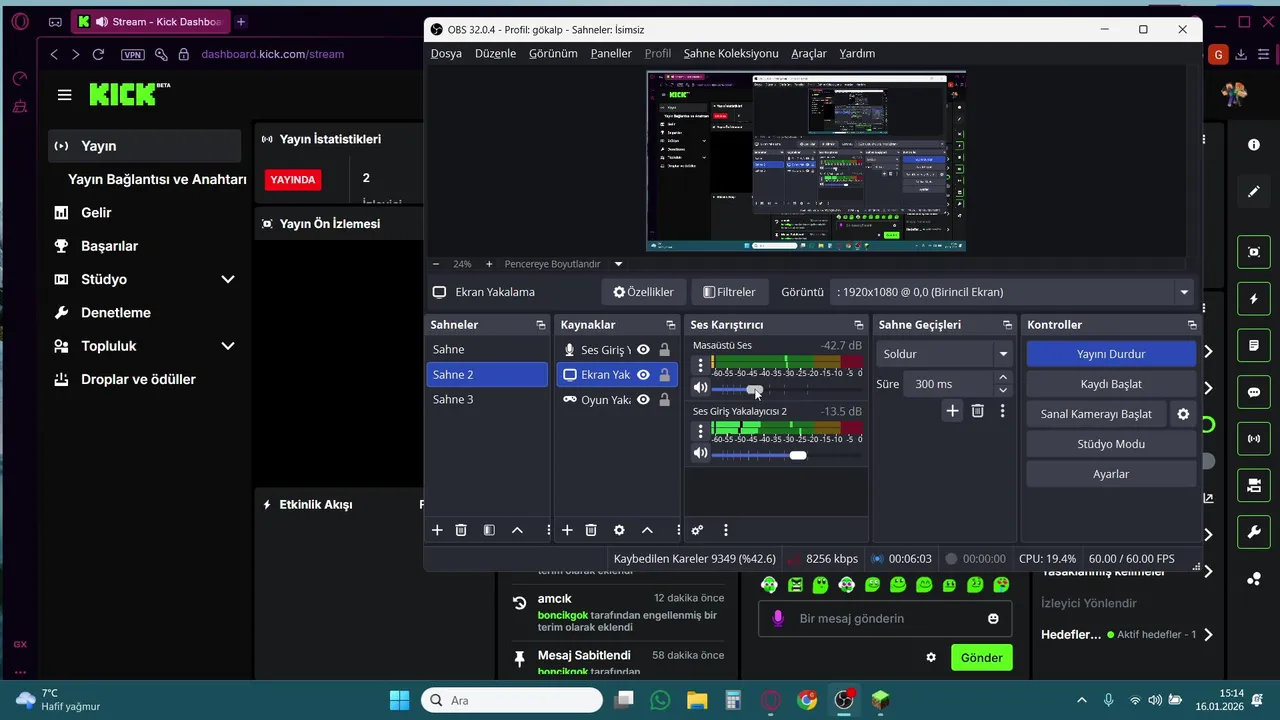Add a new scene with the plus icon
Viewport: 1280px width, 720px height.
click(437, 530)
